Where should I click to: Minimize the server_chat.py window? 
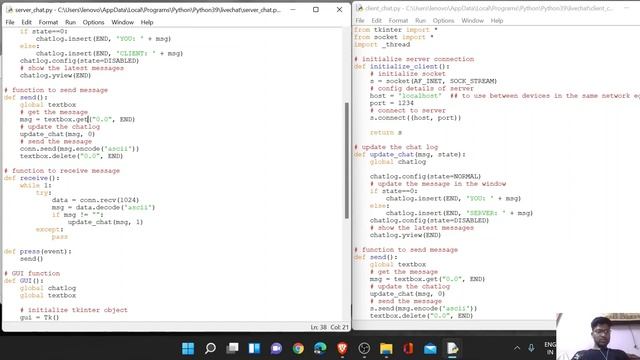coord(293,9)
